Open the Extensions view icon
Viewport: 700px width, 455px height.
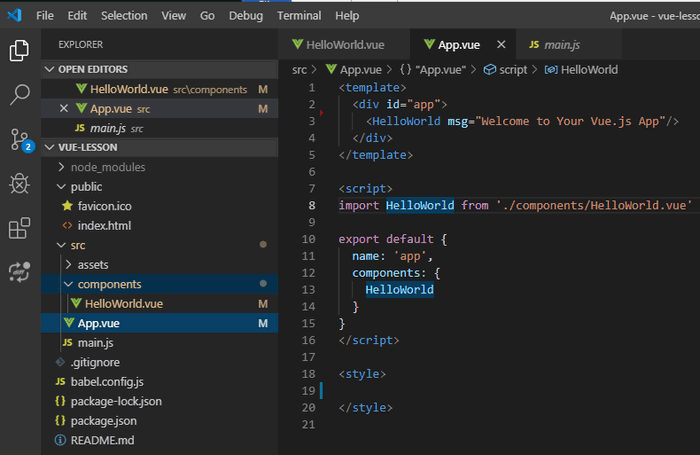point(19,228)
